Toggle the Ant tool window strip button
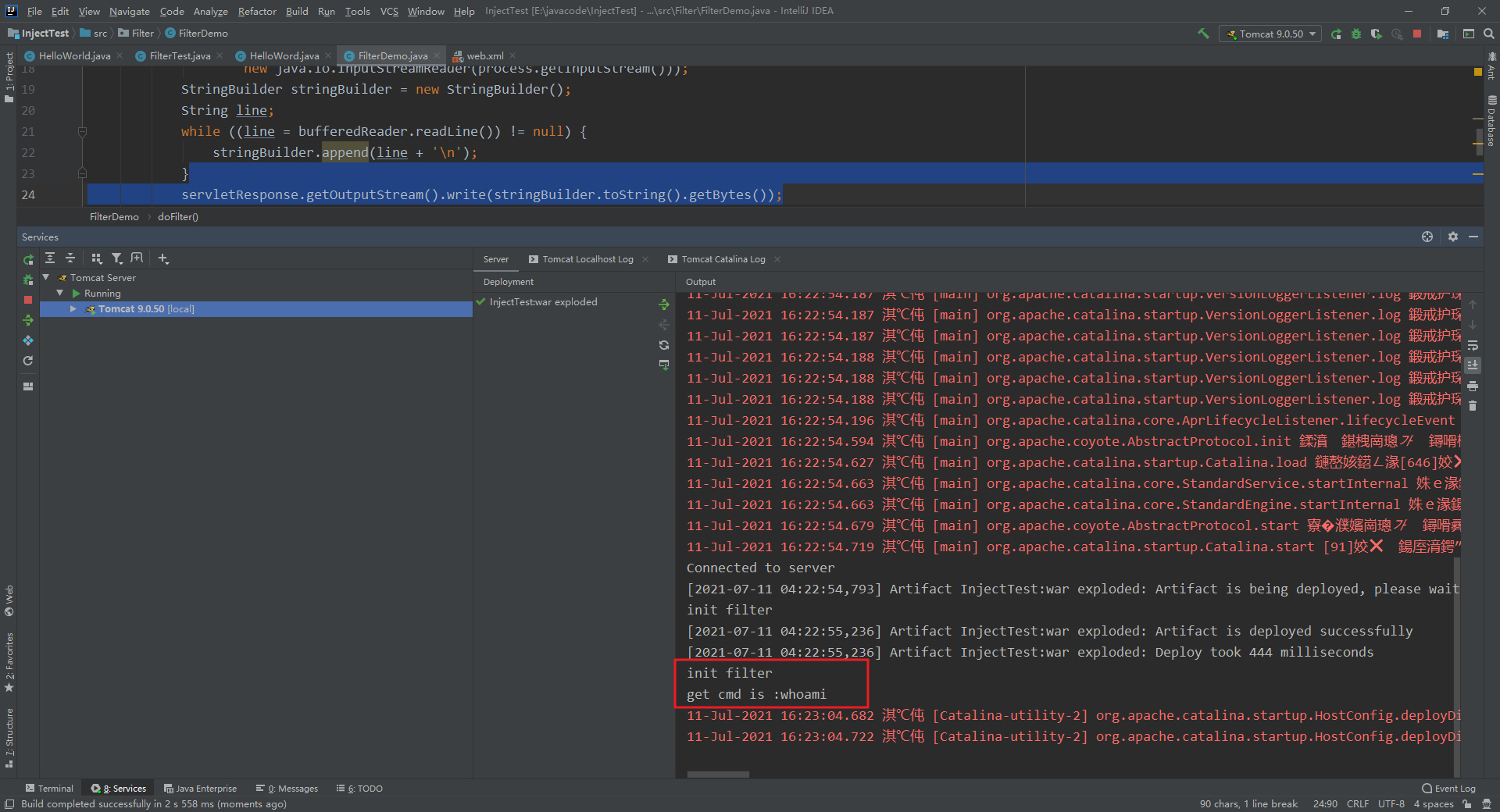The height and width of the screenshot is (812, 1500). (1491, 66)
